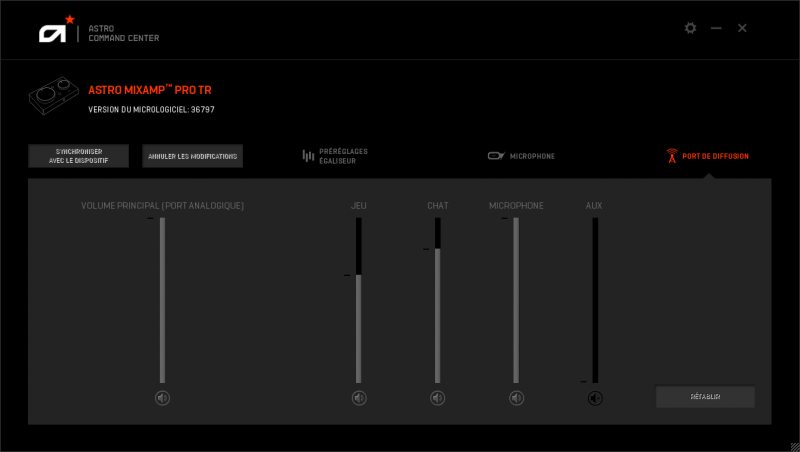The image size is (800, 452).
Task: Mute the Microphone channel speaker icon
Action: (x=516, y=398)
